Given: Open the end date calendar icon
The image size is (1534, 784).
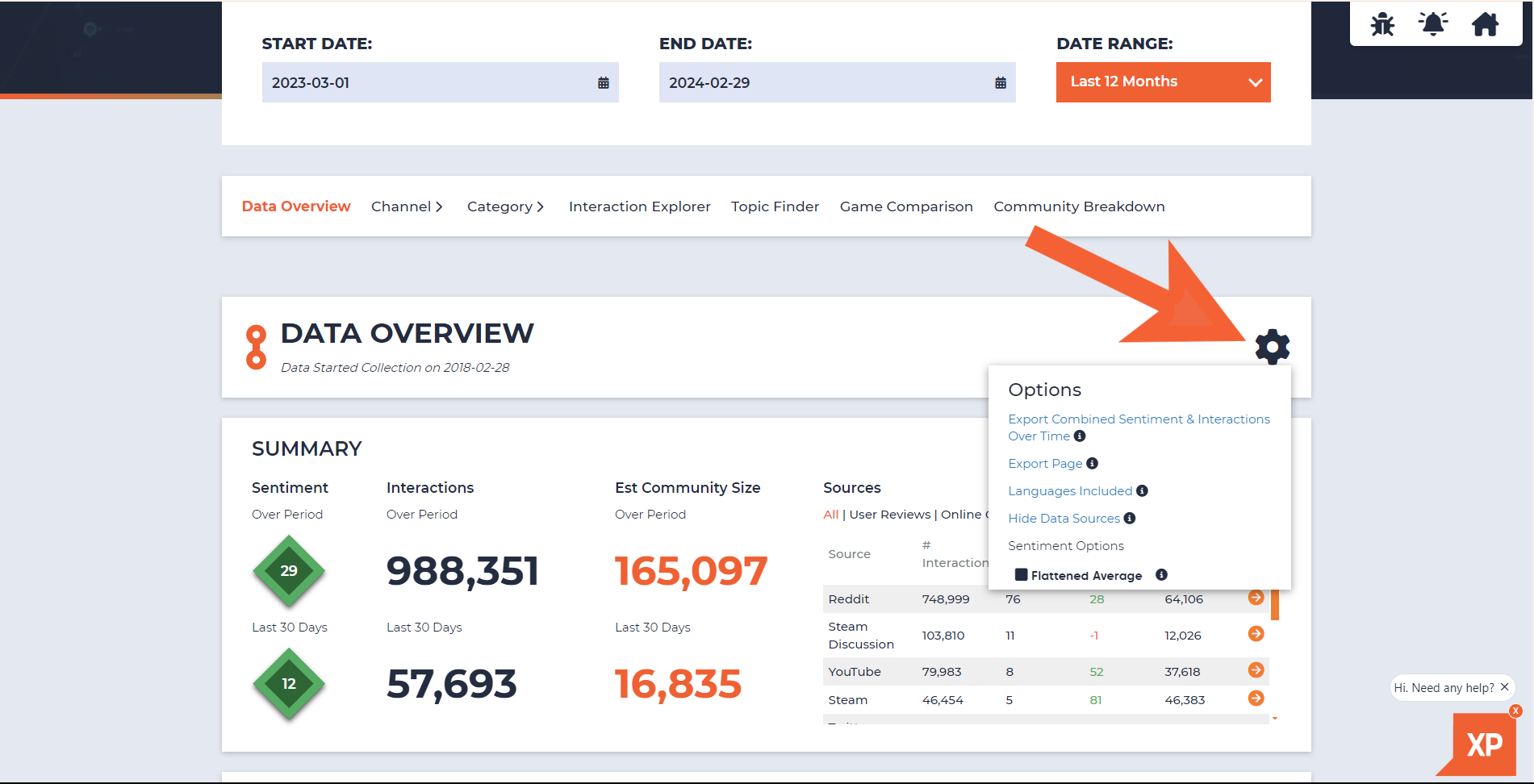Looking at the screenshot, I should [1001, 82].
